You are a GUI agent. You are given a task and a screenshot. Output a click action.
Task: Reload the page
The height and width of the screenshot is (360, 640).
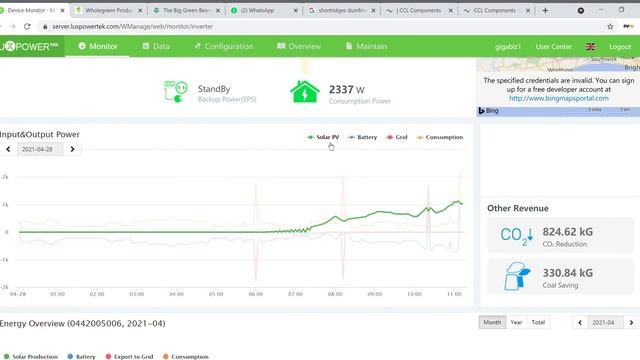(x=27, y=27)
